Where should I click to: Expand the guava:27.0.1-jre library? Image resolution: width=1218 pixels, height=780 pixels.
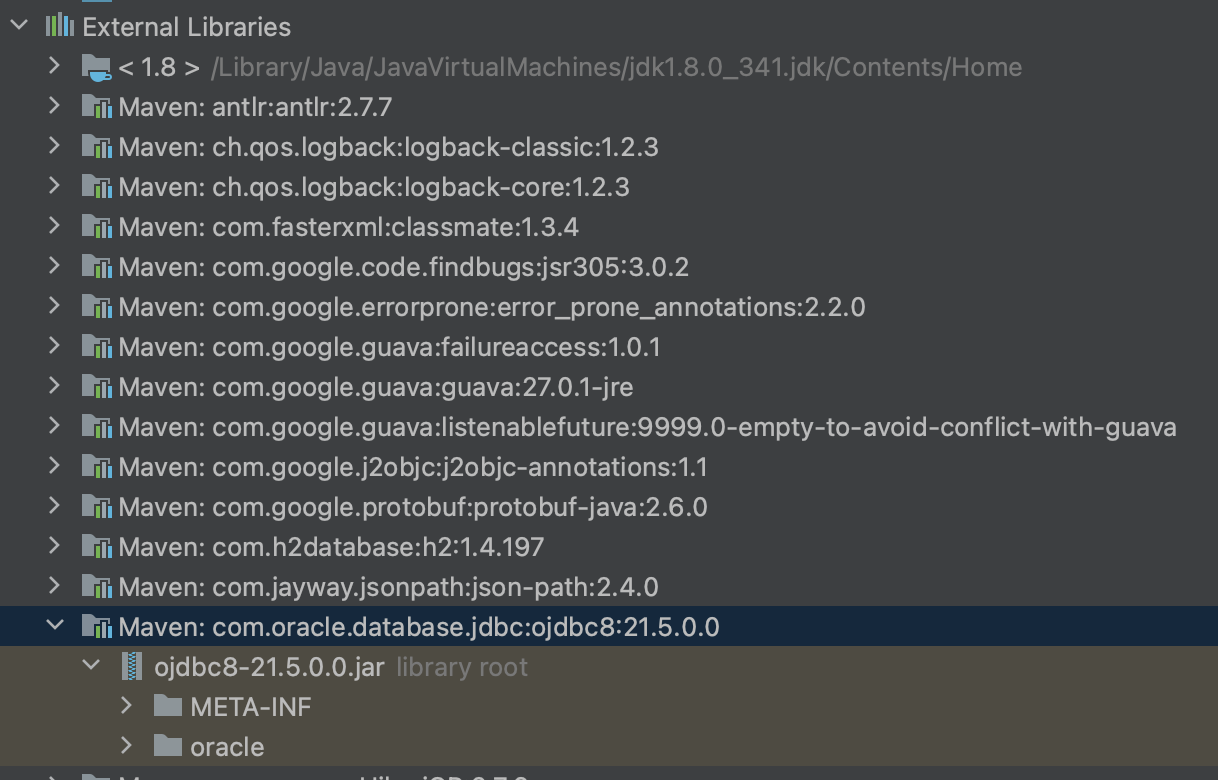coord(55,386)
